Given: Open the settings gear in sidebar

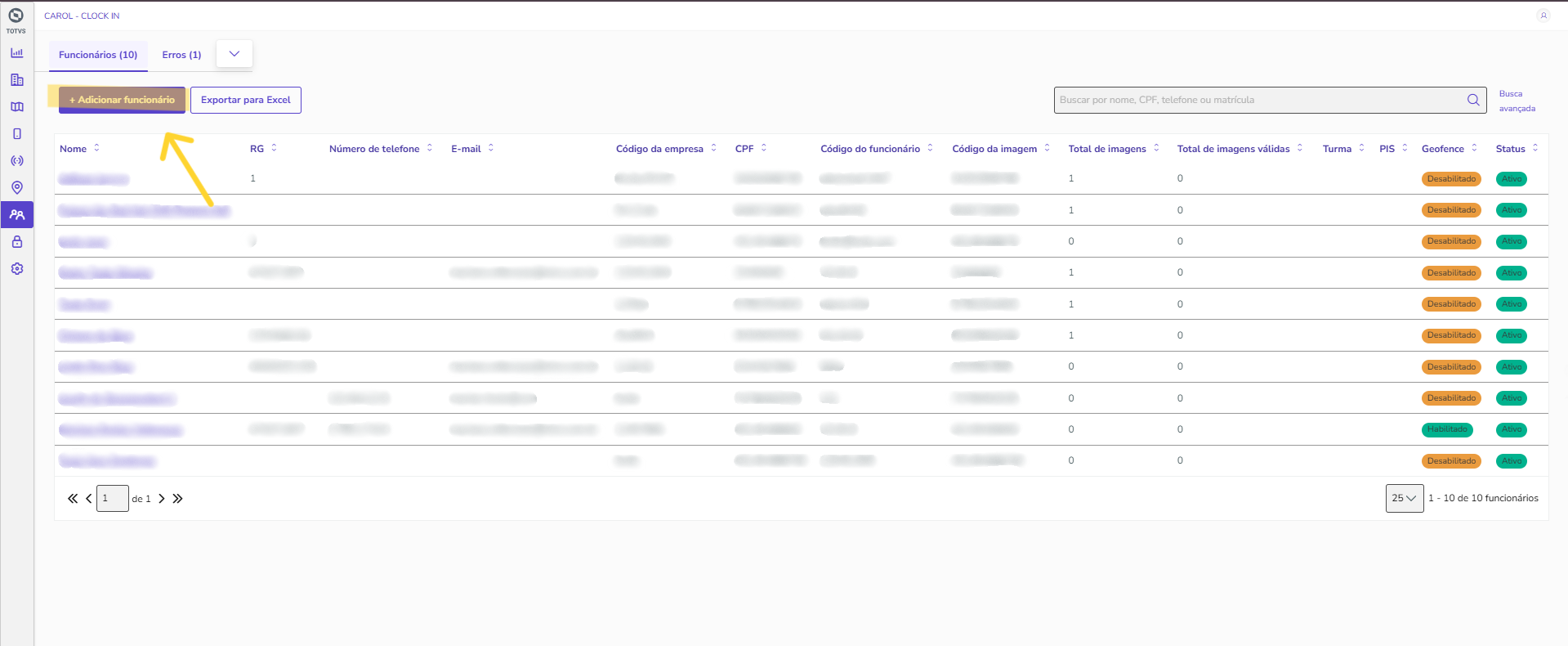Looking at the screenshot, I should pos(16,269).
